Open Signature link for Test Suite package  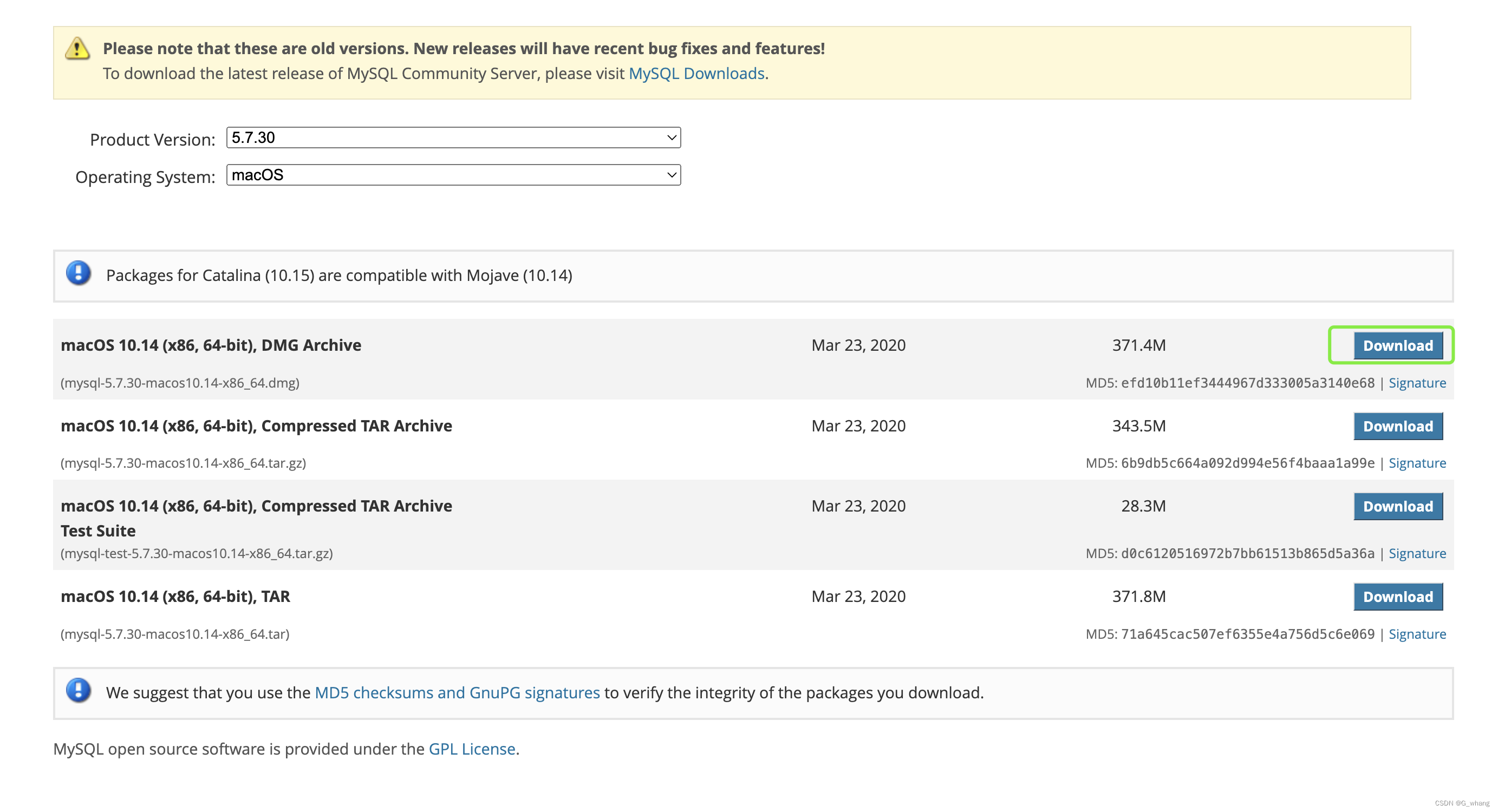click(1417, 553)
